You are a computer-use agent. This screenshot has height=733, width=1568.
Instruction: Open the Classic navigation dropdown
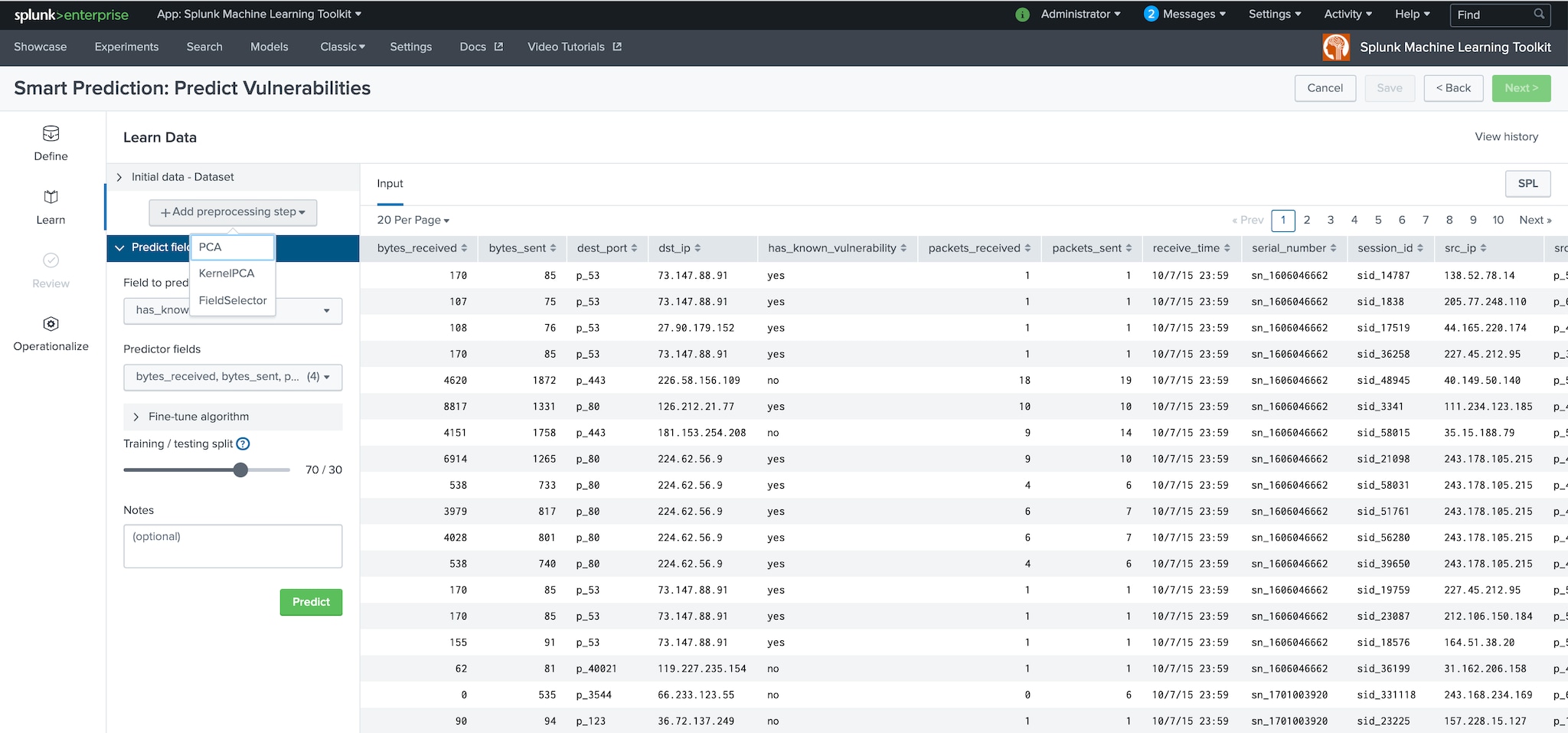(x=342, y=47)
